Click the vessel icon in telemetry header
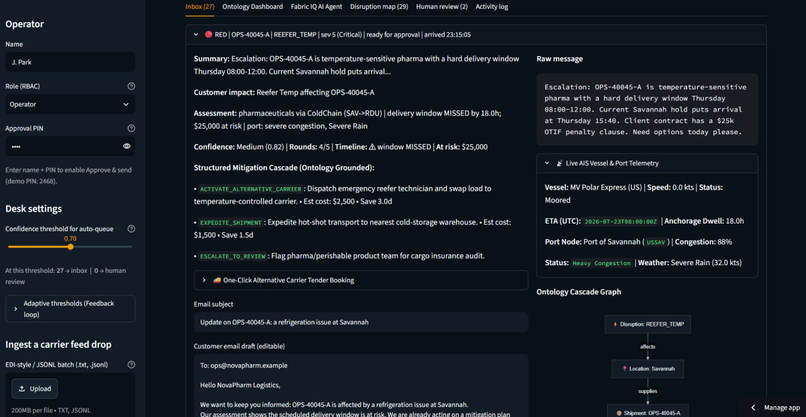806x417 pixels. [x=560, y=163]
